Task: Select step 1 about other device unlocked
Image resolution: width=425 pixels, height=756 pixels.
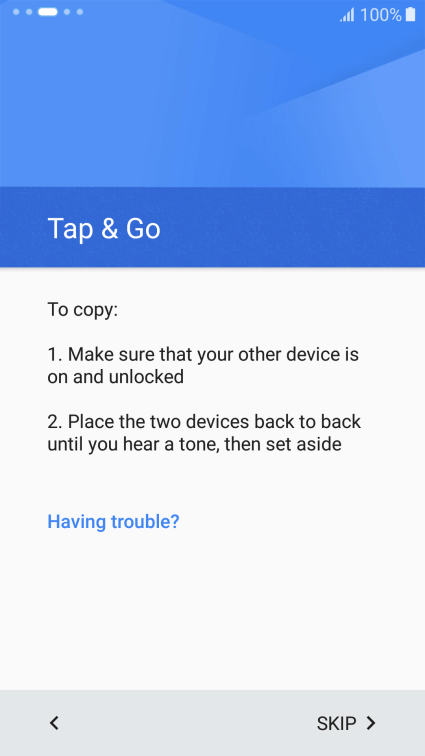Action: tap(203, 365)
